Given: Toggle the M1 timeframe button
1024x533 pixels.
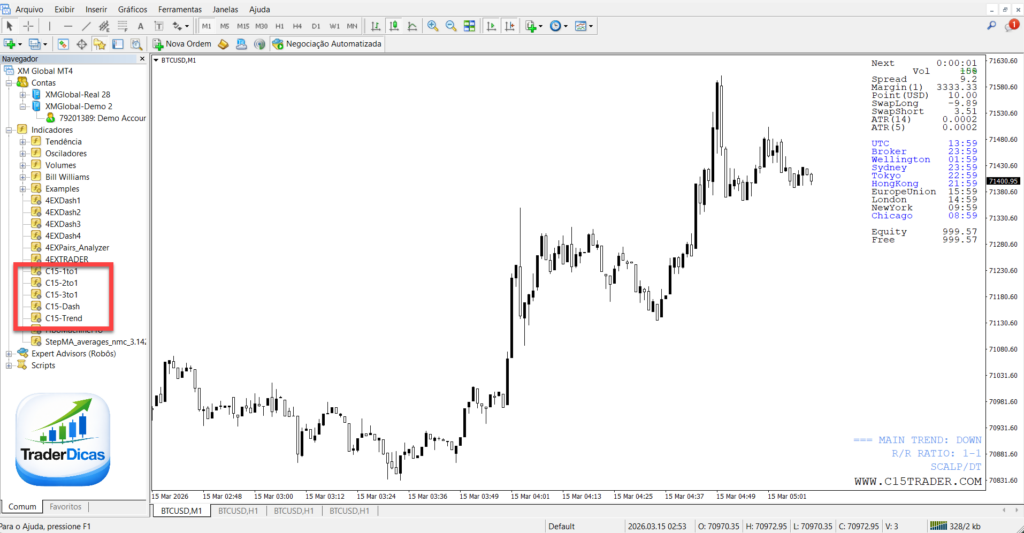Looking at the screenshot, I should [207, 25].
